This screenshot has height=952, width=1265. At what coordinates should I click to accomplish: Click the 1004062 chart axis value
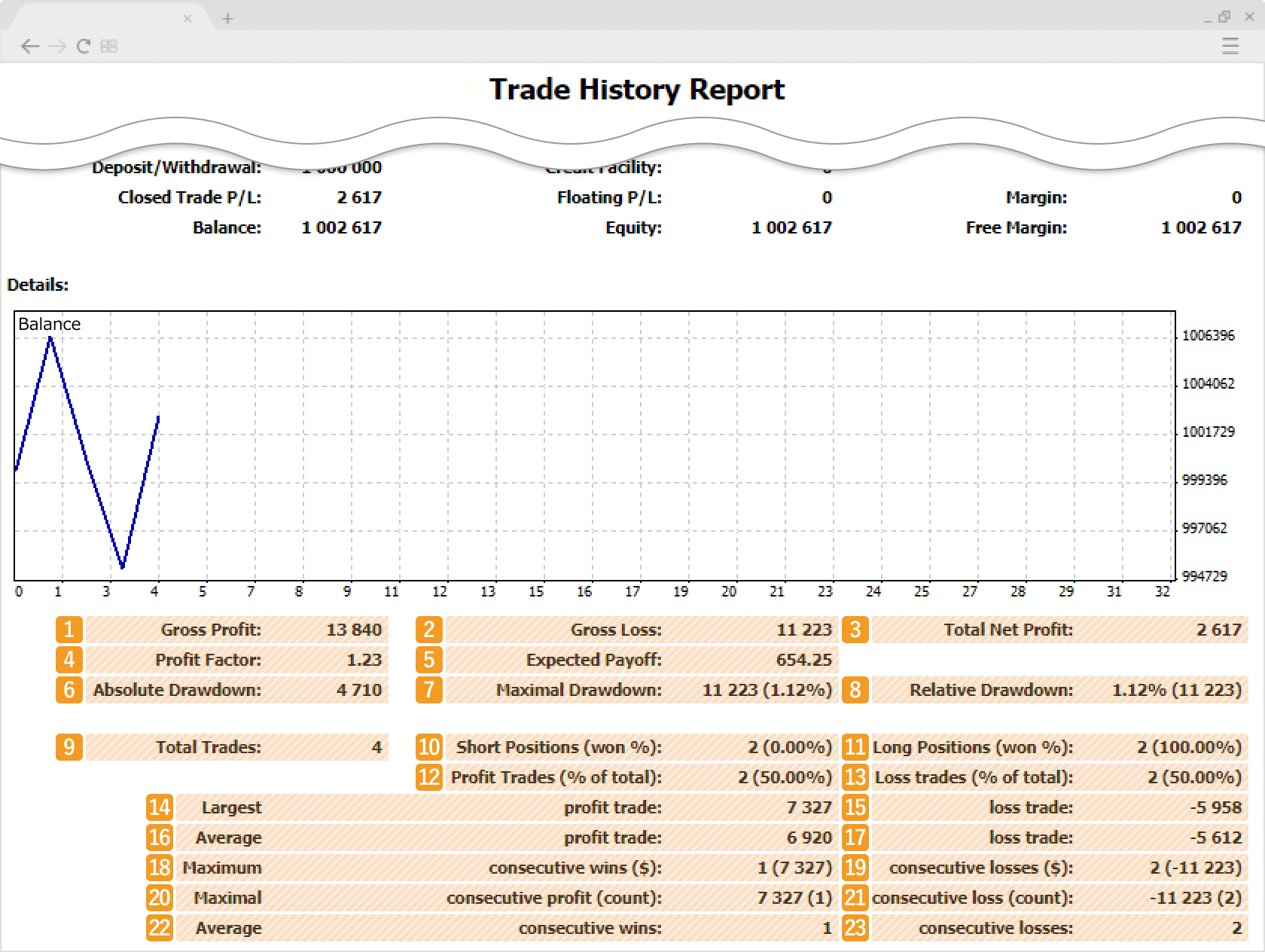1208,383
